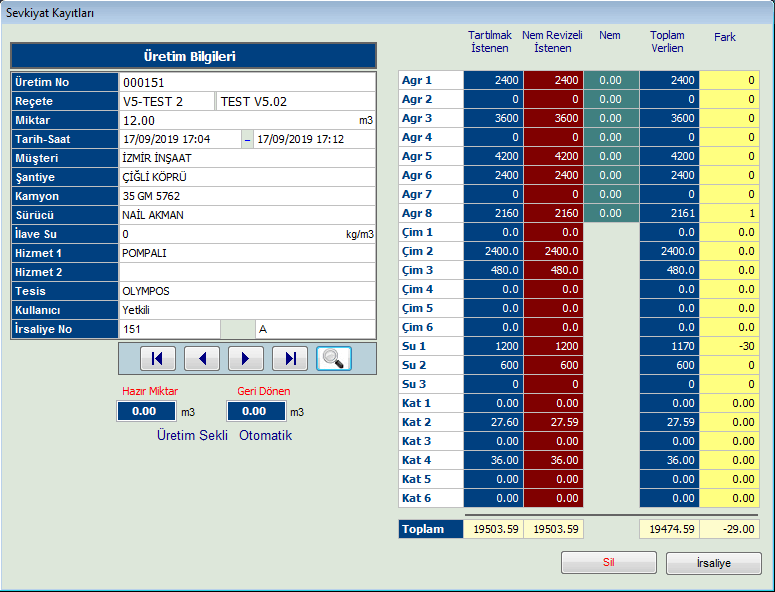The image size is (775, 592).
Task: Select the Üretim No field 000151
Action: (247, 82)
